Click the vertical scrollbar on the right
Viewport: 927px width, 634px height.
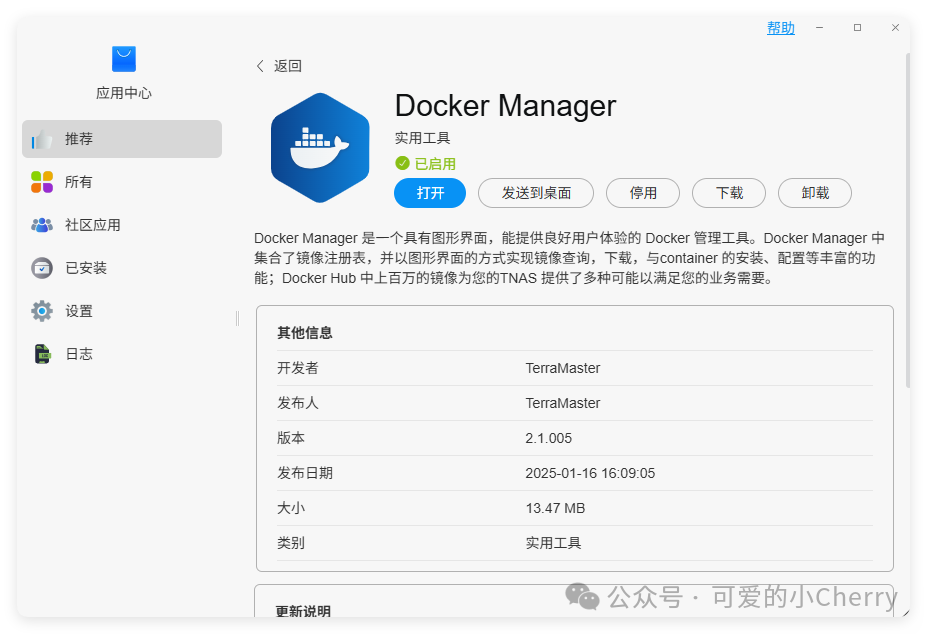(907, 219)
